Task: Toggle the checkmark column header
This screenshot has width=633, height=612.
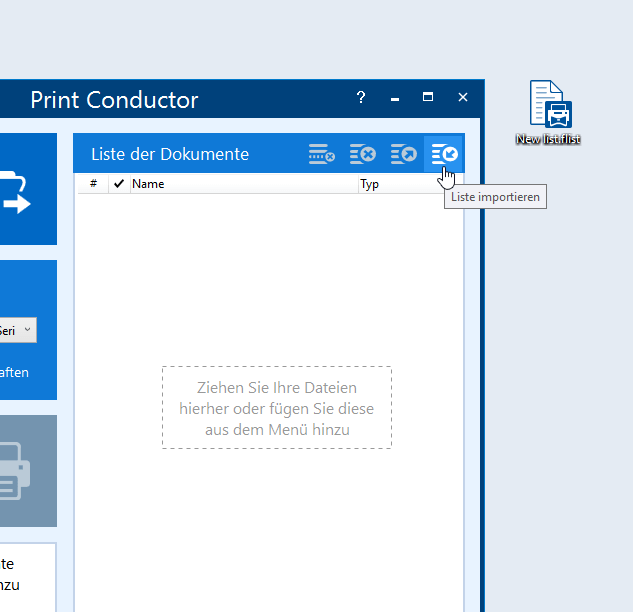Action: tap(119, 184)
